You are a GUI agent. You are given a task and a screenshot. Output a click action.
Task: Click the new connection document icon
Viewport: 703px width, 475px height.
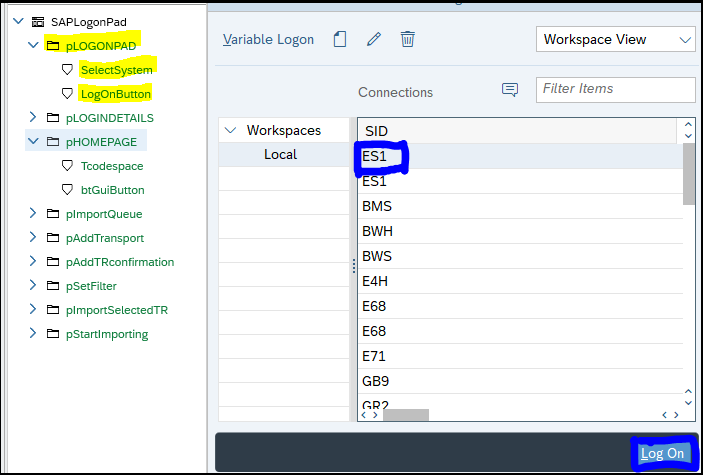coord(340,39)
